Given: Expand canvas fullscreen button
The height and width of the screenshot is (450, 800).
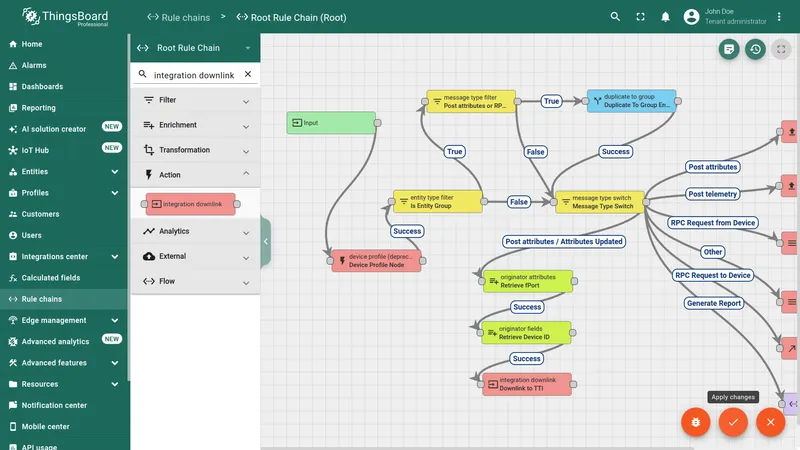Looking at the screenshot, I should coord(781,49).
